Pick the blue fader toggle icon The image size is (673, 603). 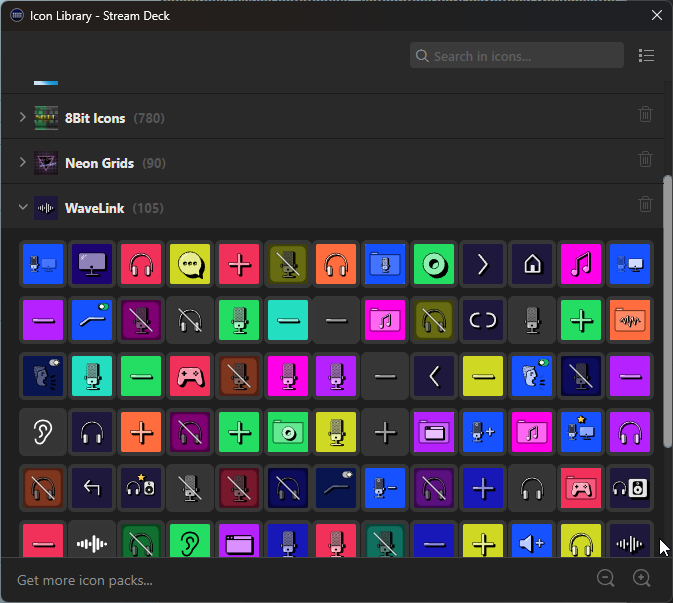(92, 320)
